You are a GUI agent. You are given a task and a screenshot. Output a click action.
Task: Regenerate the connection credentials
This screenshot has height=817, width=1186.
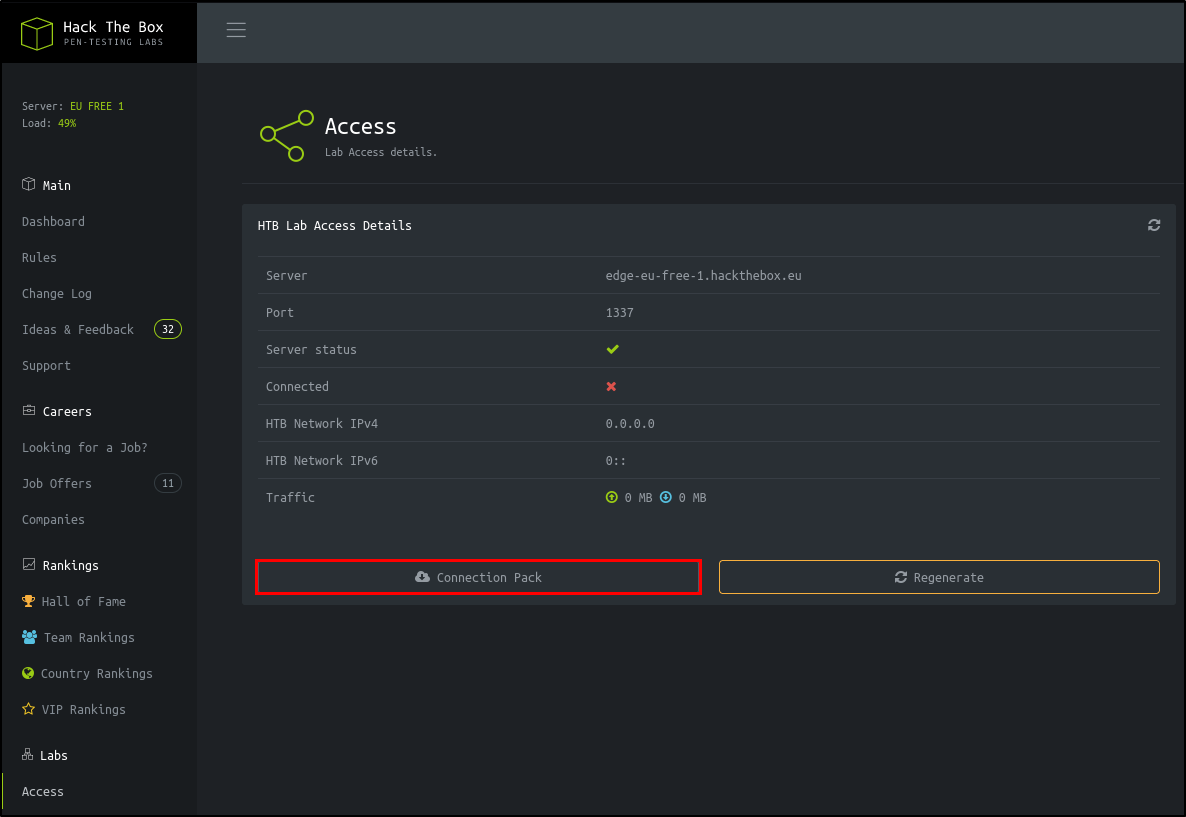[939, 577]
